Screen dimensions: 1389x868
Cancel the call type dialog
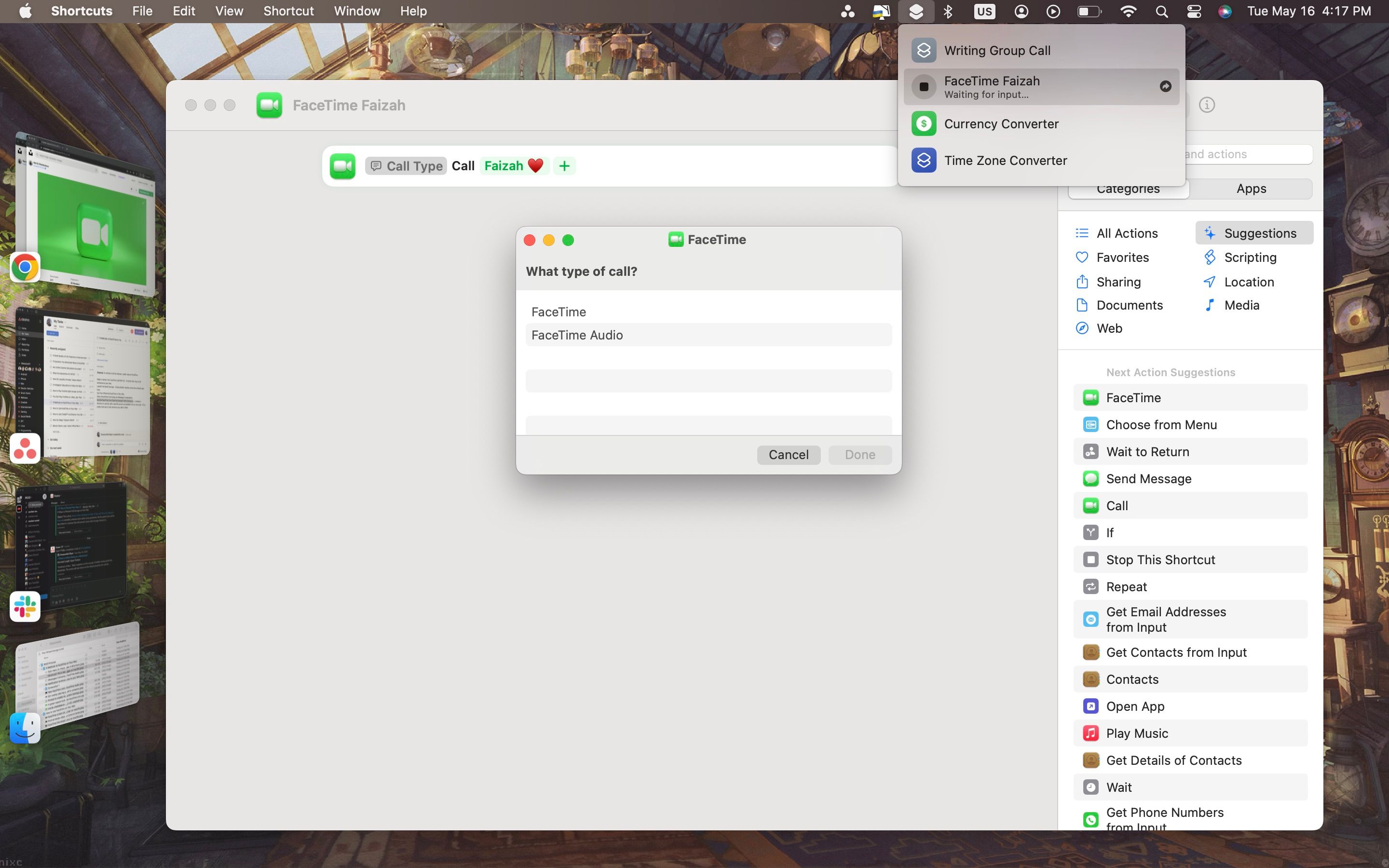[x=788, y=455]
